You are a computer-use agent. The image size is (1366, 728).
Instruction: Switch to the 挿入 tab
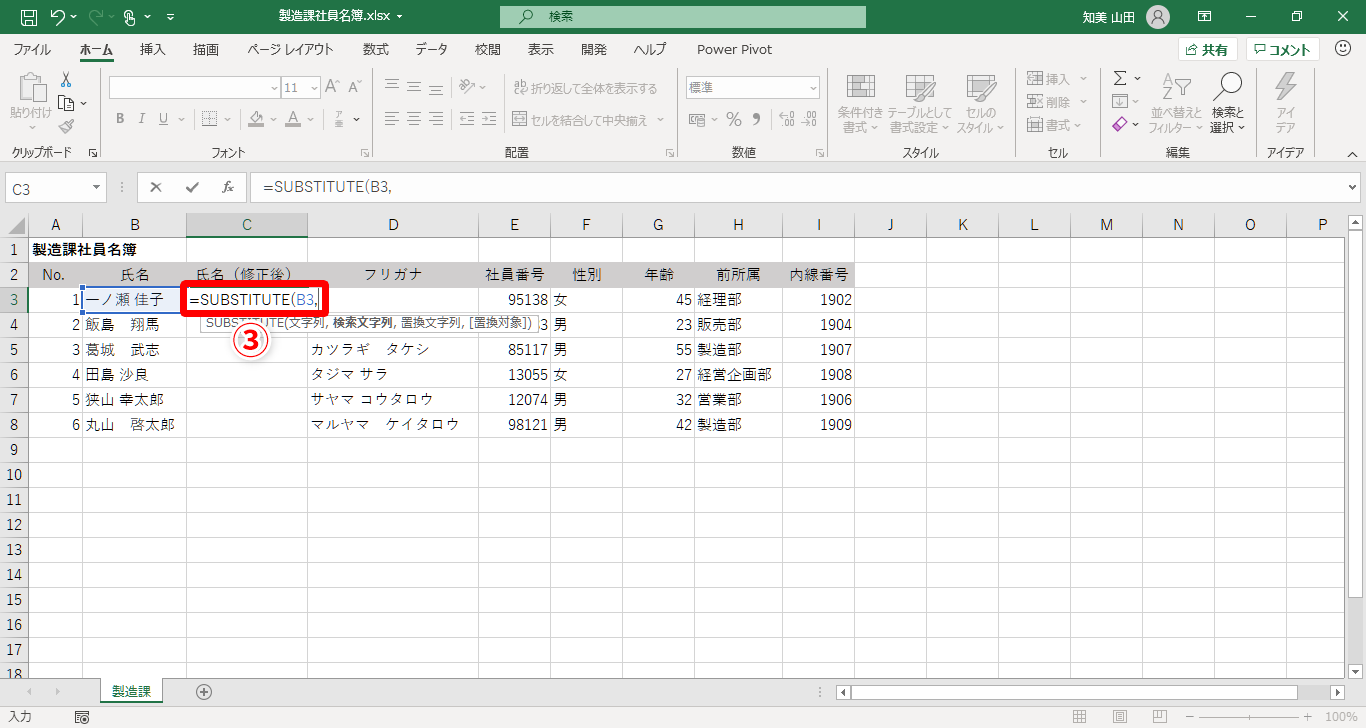153,49
